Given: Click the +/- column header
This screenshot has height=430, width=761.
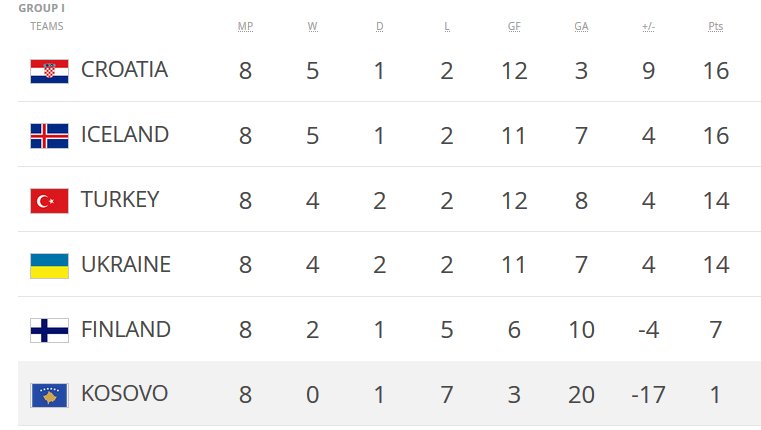Looking at the screenshot, I should [648, 27].
